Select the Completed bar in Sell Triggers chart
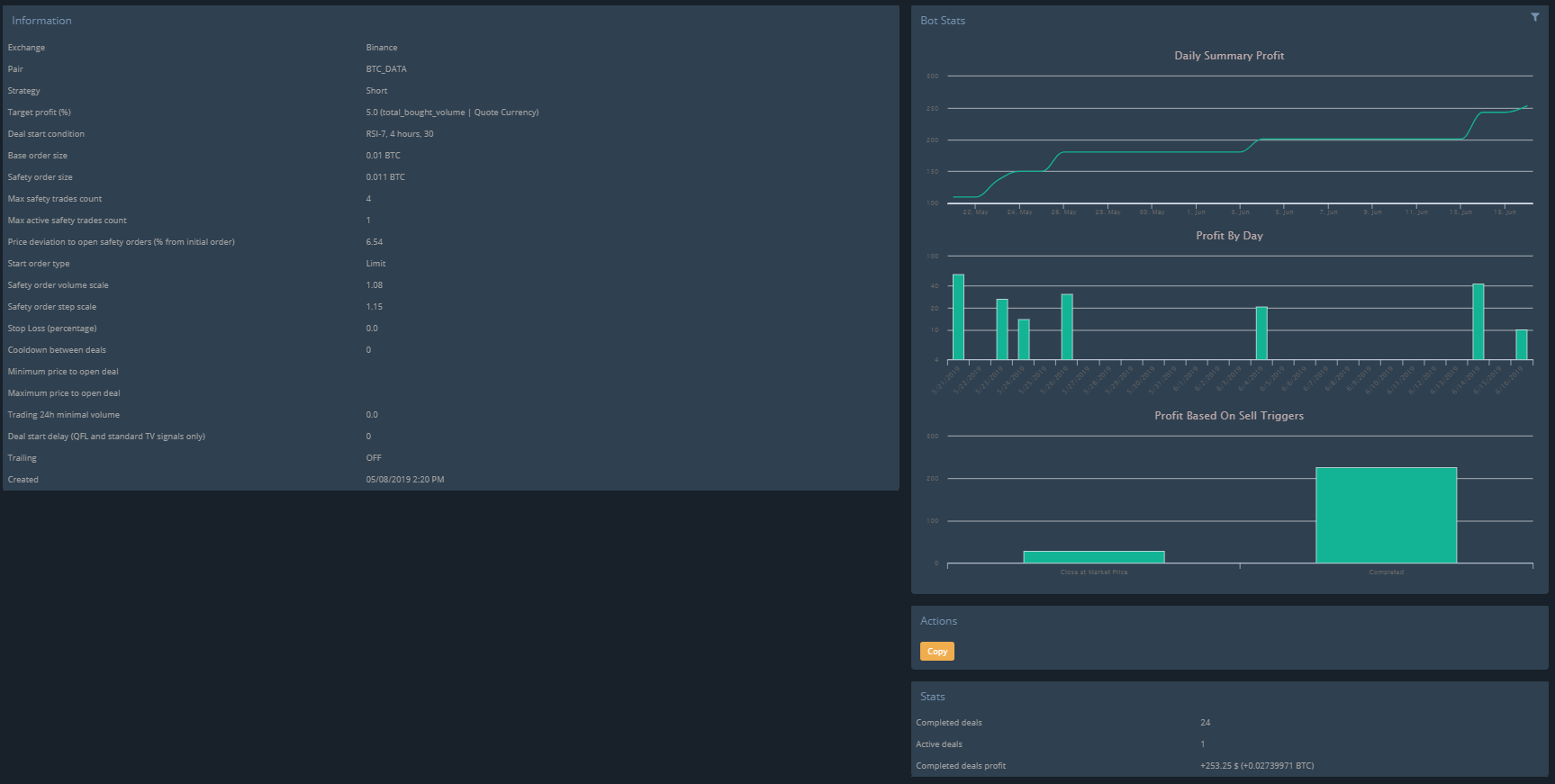 (1386, 515)
